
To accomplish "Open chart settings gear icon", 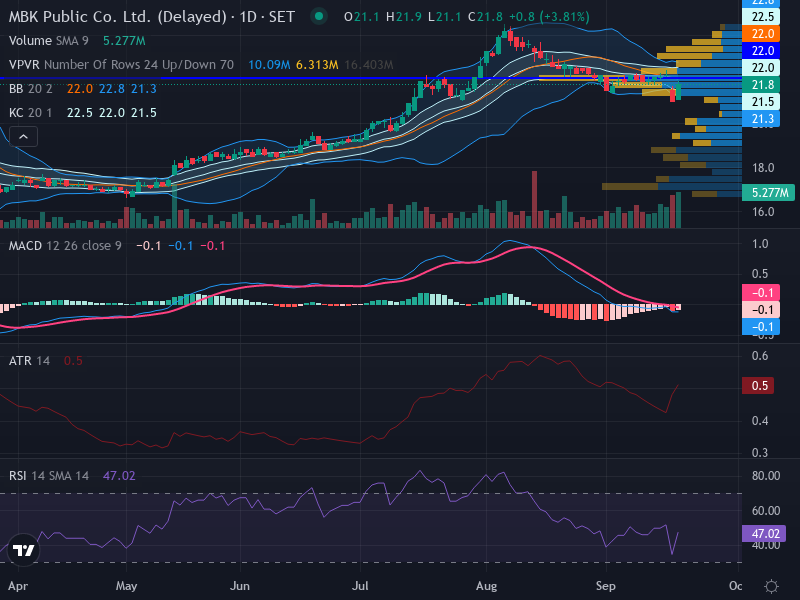I will coord(771,586).
